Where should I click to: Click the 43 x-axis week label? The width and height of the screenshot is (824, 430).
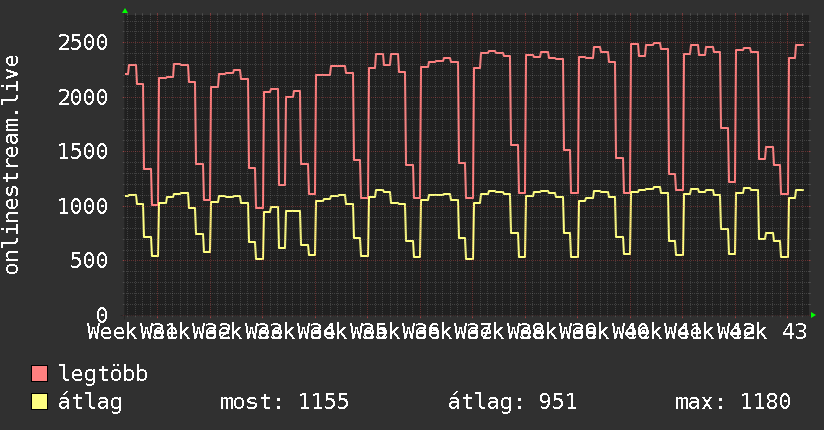point(794,332)
